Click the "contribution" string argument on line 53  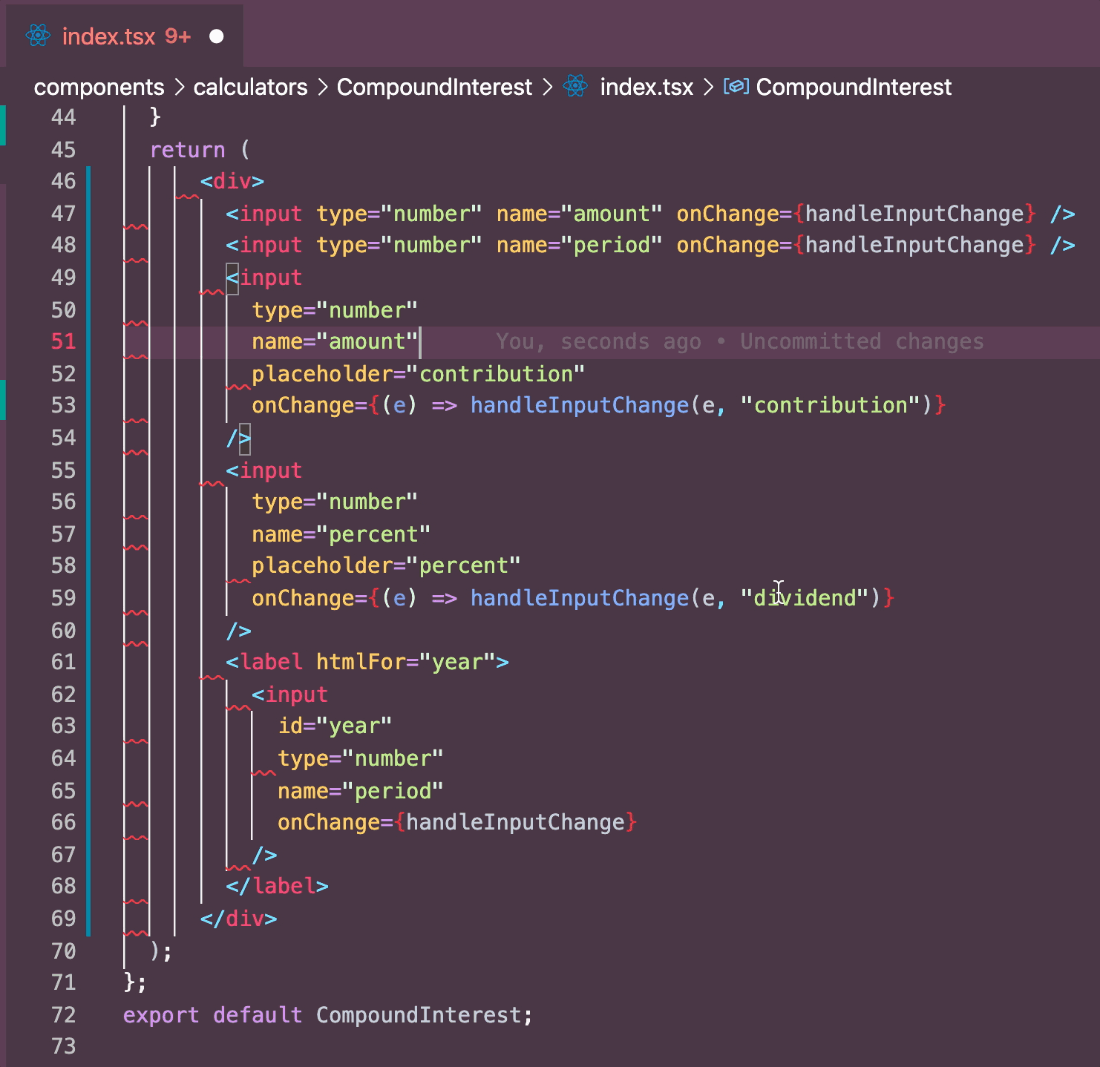click(830, 405)
